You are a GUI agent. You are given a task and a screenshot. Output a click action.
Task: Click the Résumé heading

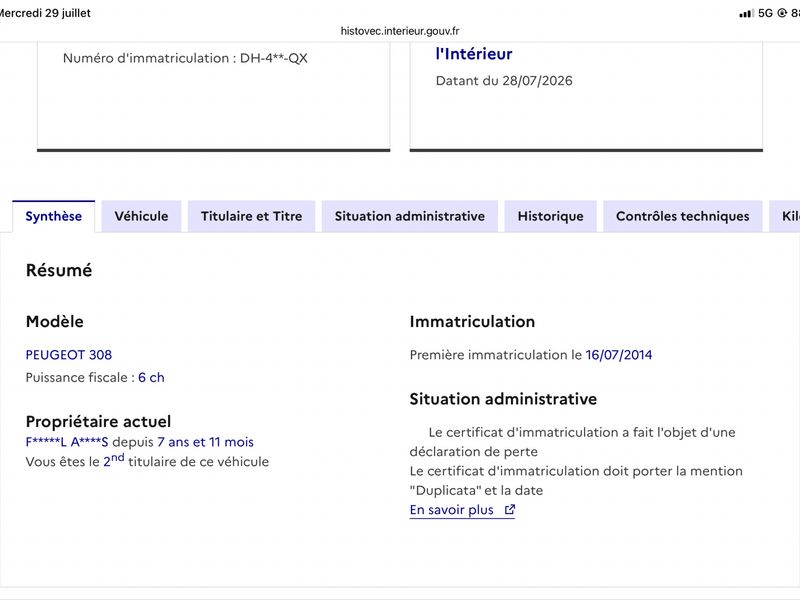click(x=59, y=270)
